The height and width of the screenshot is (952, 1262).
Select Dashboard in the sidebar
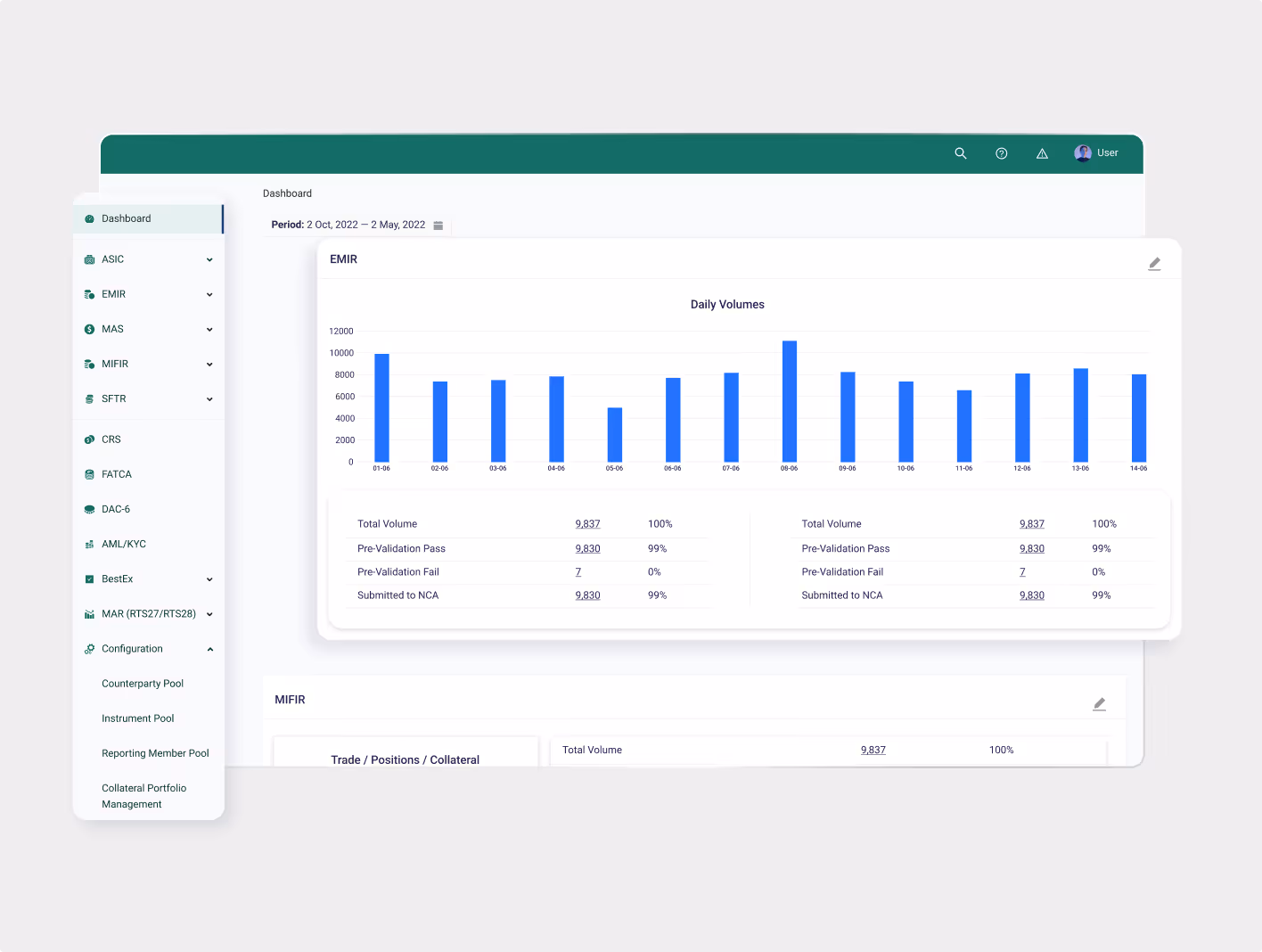tap(148, 219)
